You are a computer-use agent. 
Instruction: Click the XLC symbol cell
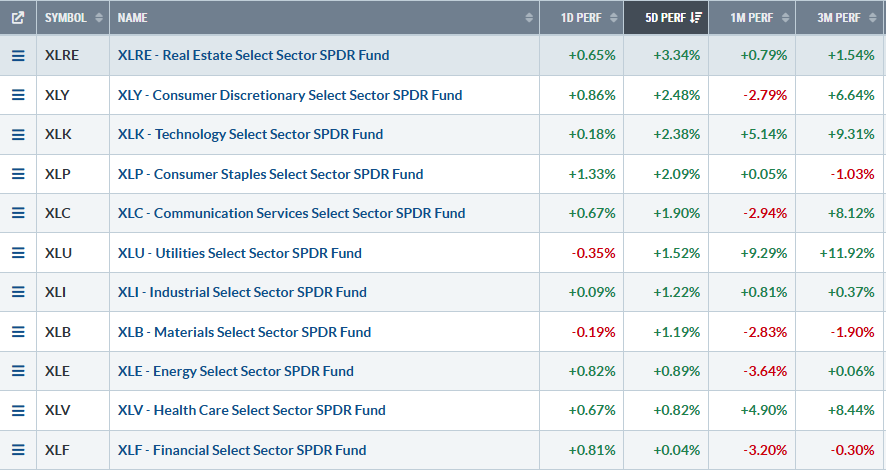click(57, 213)
